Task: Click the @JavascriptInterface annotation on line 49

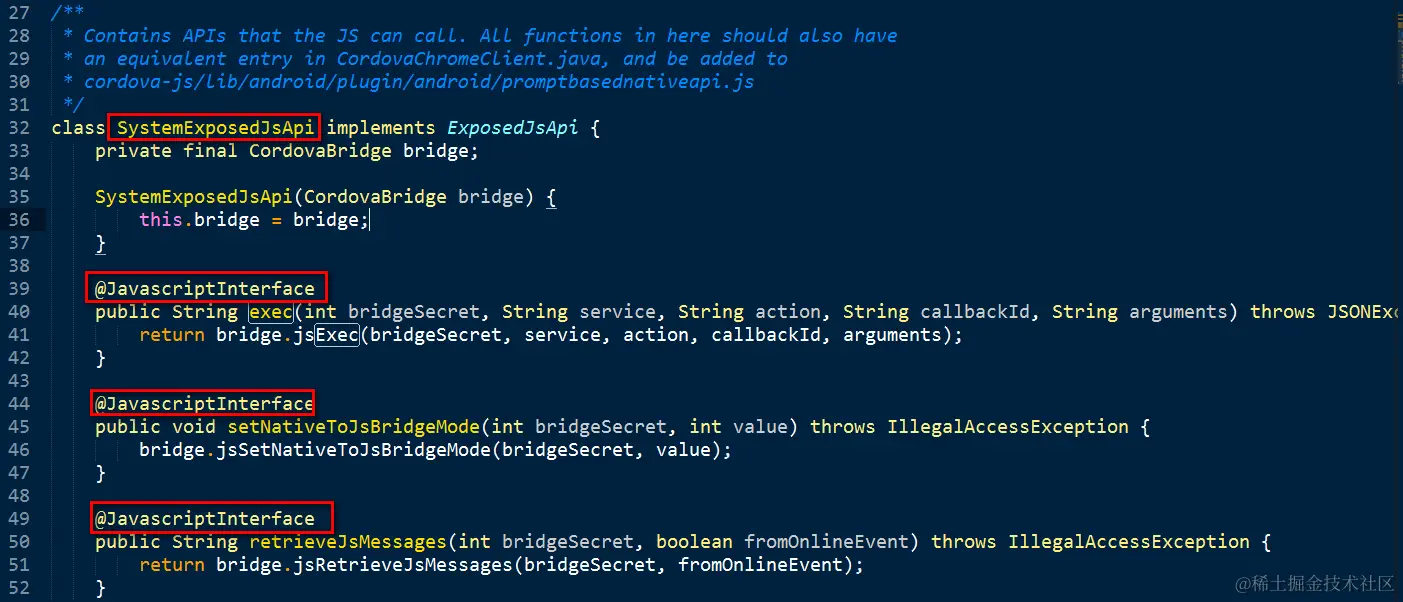Action: point(205,519)
